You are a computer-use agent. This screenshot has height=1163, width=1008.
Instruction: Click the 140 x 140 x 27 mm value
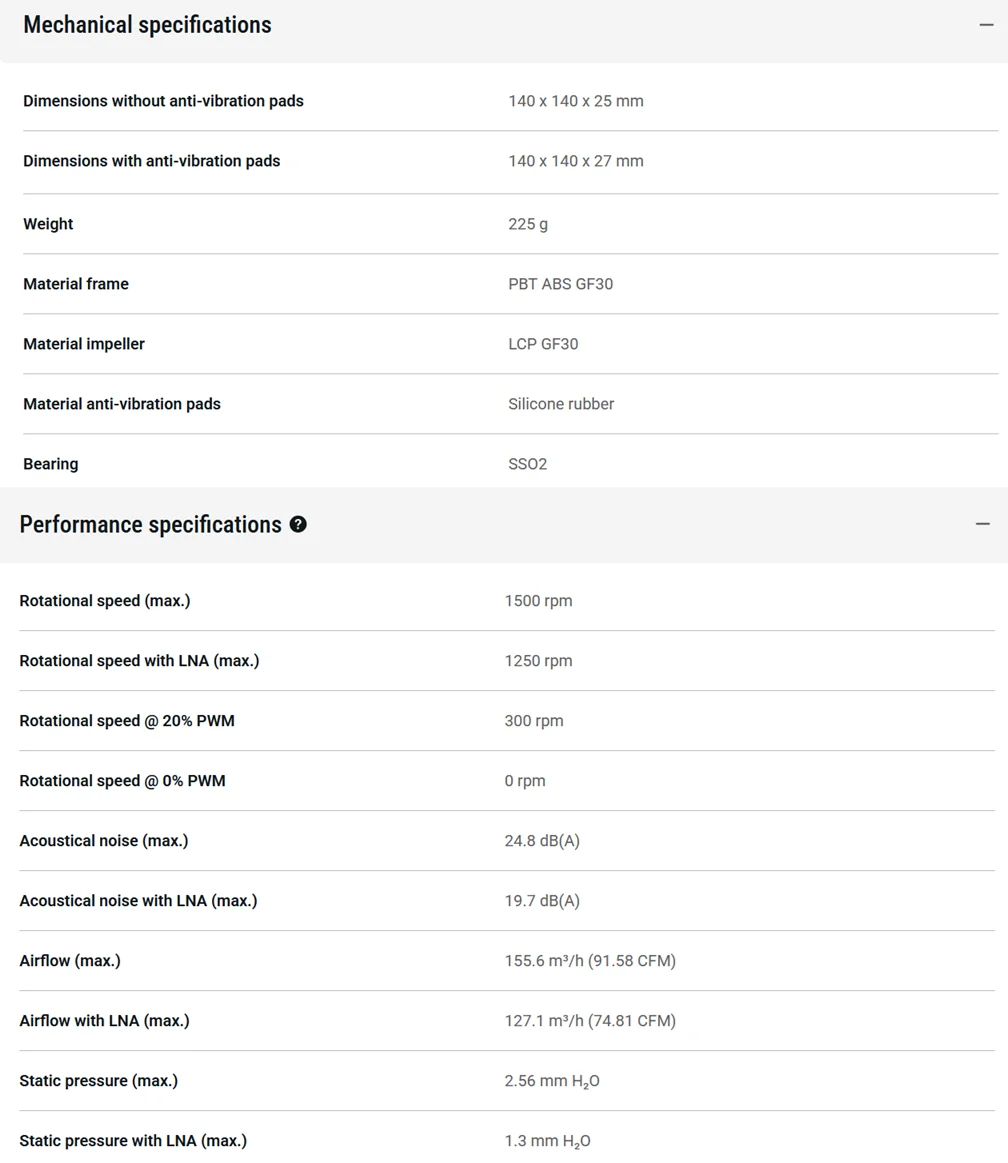click(576, 161)
